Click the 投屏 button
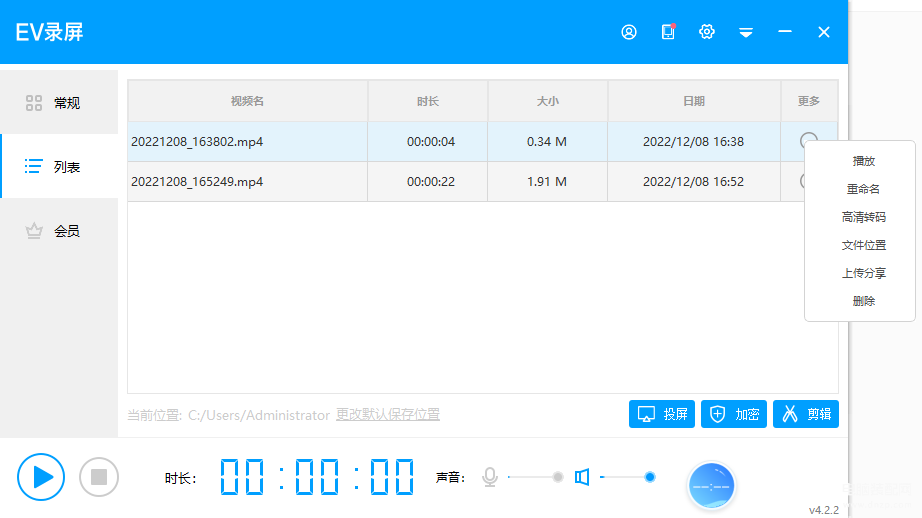Screen dimensions: 922x518 coord(662,414)
